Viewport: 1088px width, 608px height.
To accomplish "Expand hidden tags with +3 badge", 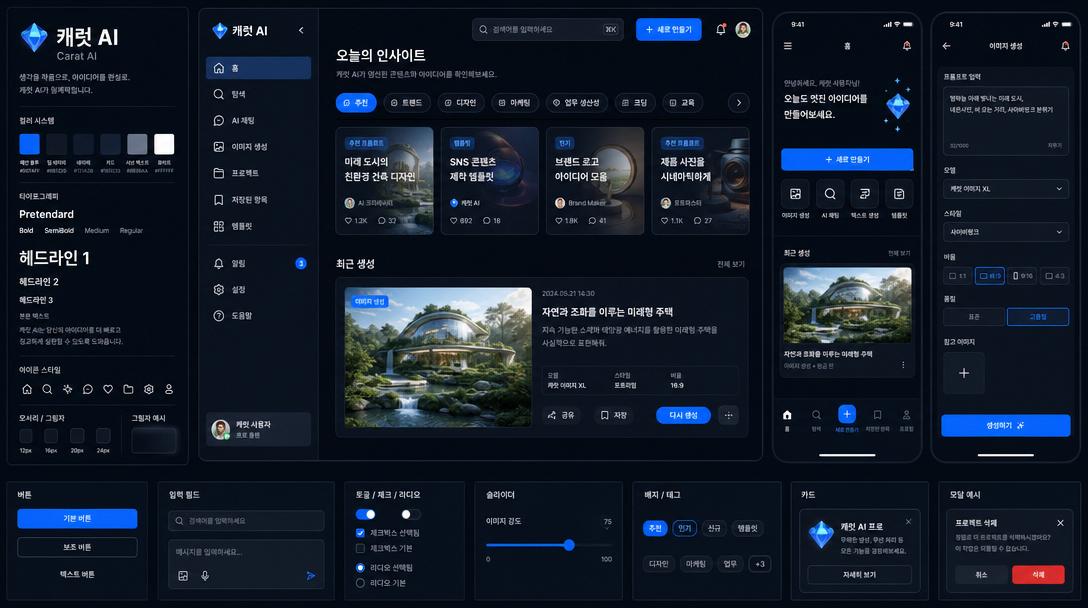I will point(760,564).
